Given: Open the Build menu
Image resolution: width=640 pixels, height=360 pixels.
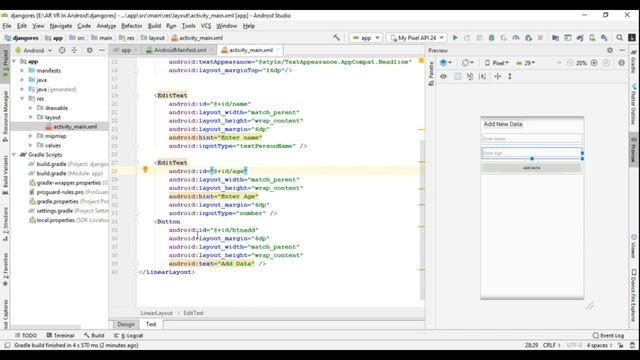Looking at the screenshot, I should (x=154, y=26).
